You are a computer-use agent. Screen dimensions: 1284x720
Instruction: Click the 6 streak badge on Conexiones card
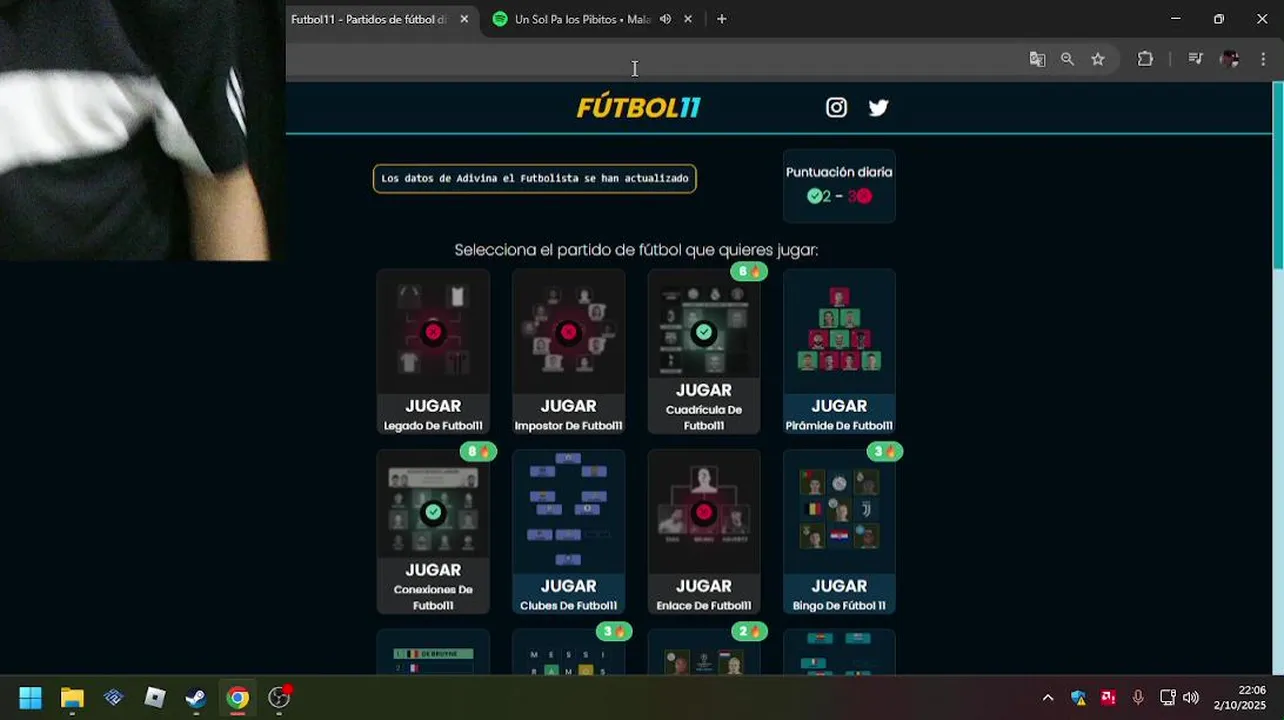pos(478,451)
